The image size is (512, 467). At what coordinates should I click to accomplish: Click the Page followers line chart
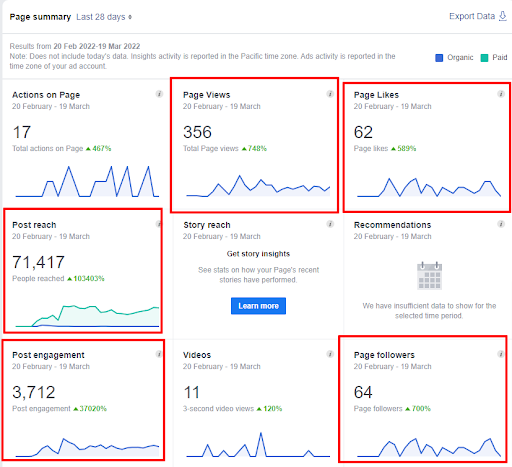pyautogui.click(x=429, y=447)
